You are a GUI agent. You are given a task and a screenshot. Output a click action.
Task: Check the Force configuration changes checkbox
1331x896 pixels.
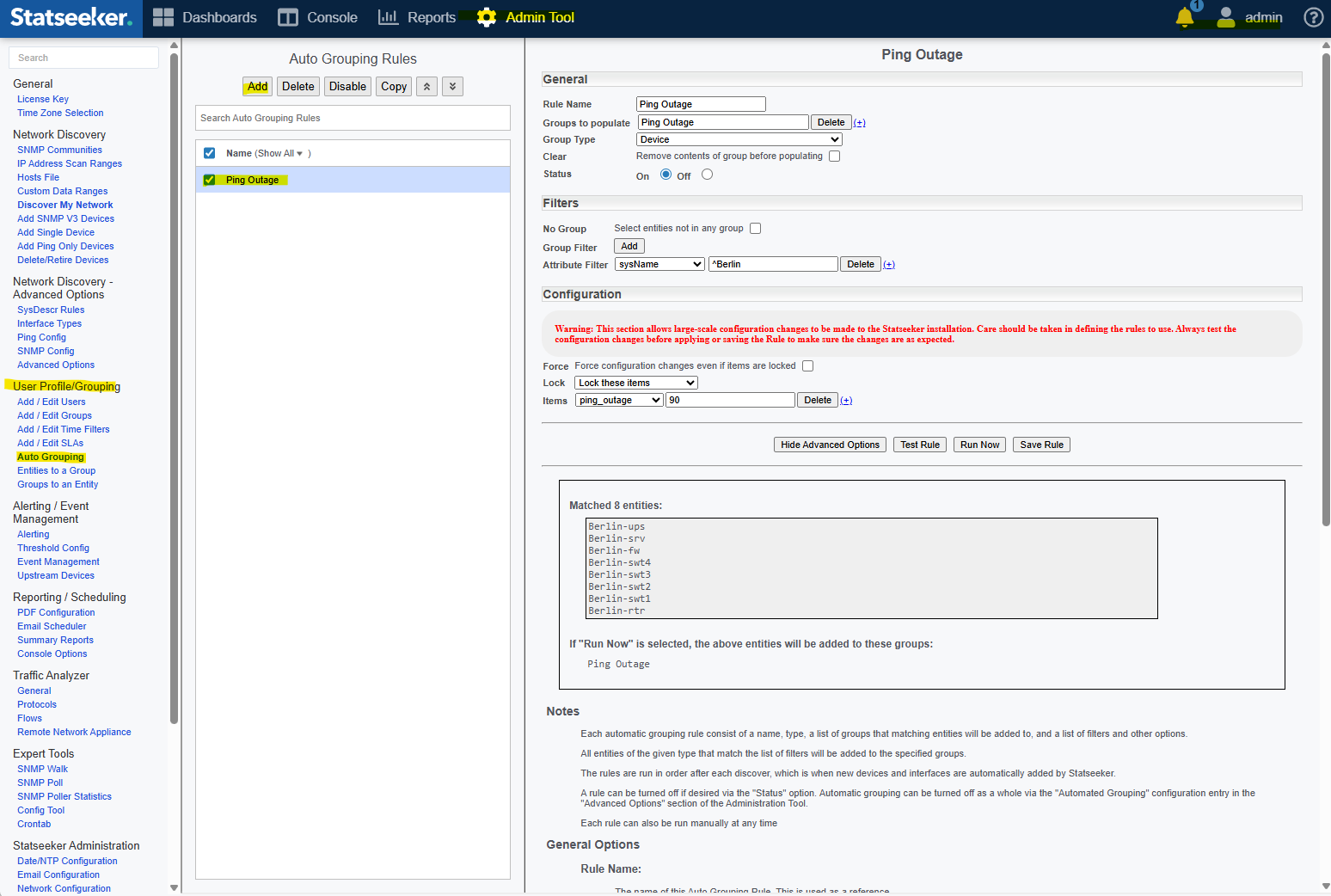pos(807,366)
